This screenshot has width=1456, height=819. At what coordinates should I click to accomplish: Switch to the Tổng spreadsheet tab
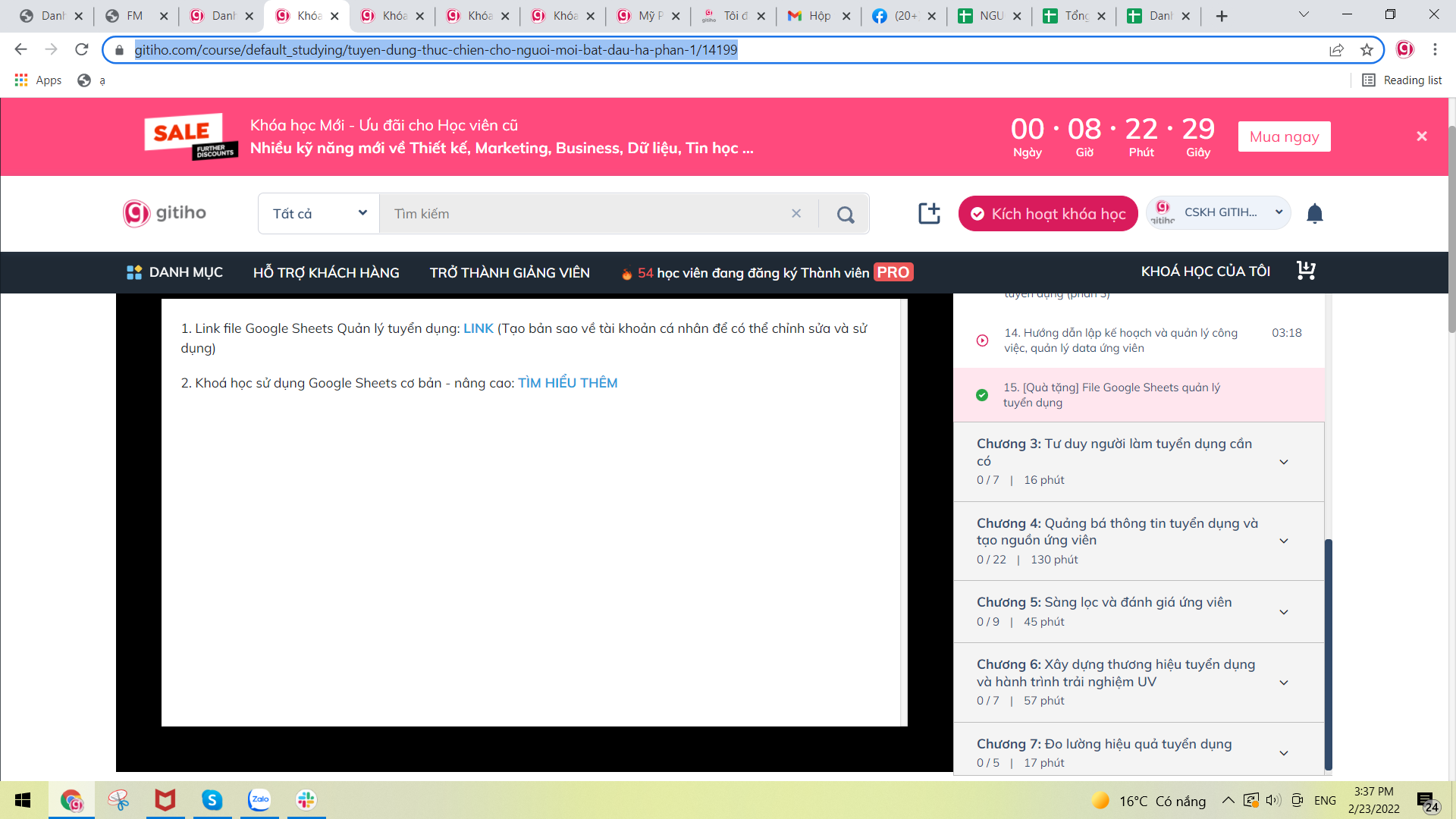pos(1075,16)
